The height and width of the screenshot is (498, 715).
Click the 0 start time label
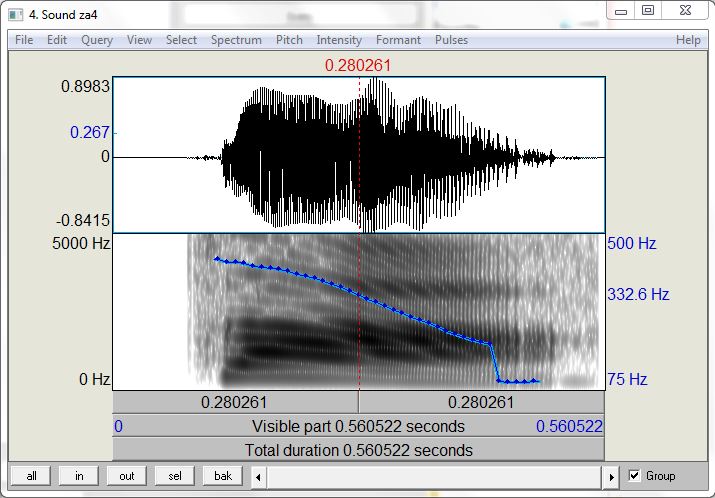click(x=118, y=426)
